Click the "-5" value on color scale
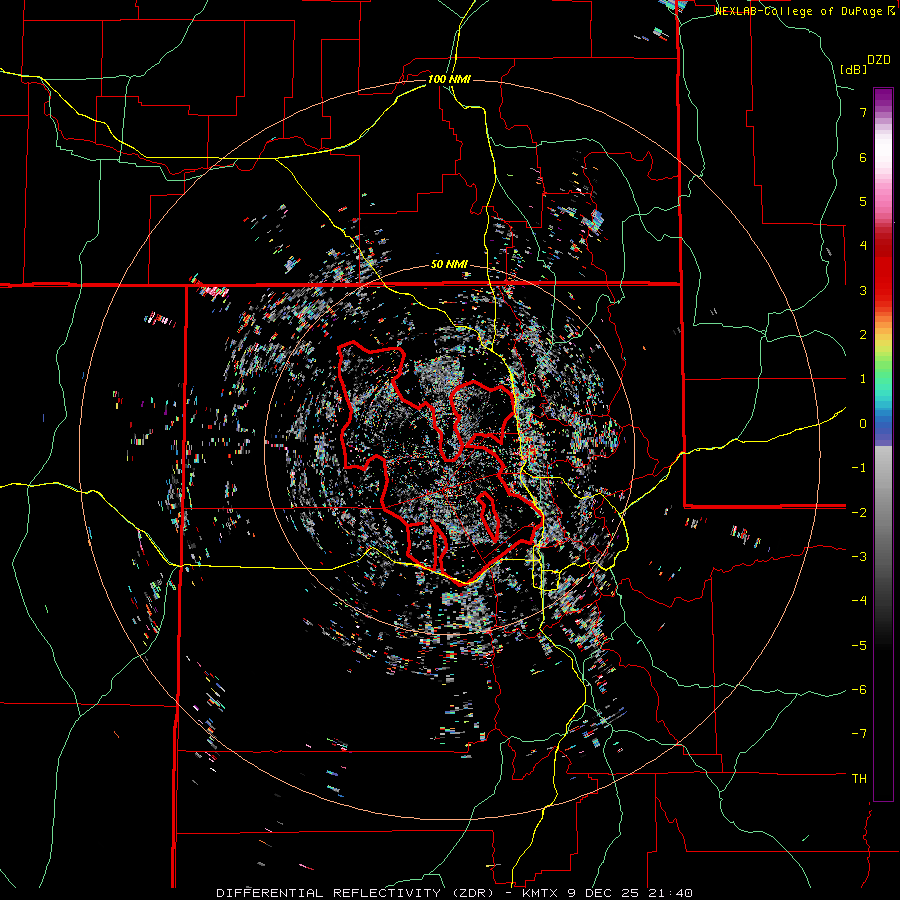This screenshot has width=900, height=900. tap(859, 645)
